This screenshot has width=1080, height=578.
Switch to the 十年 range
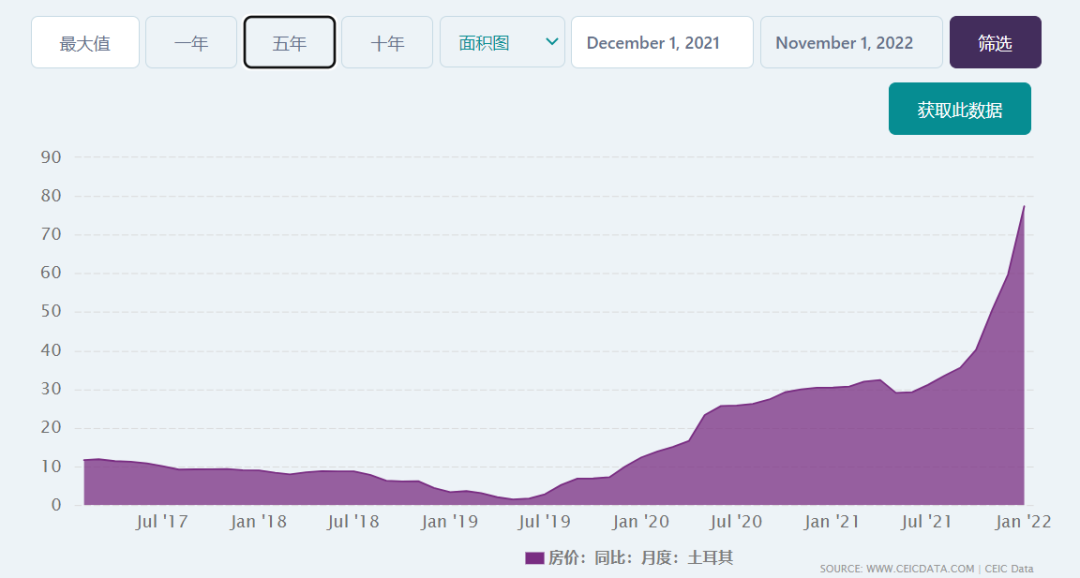pyautogui.click(x=387, y=43)
